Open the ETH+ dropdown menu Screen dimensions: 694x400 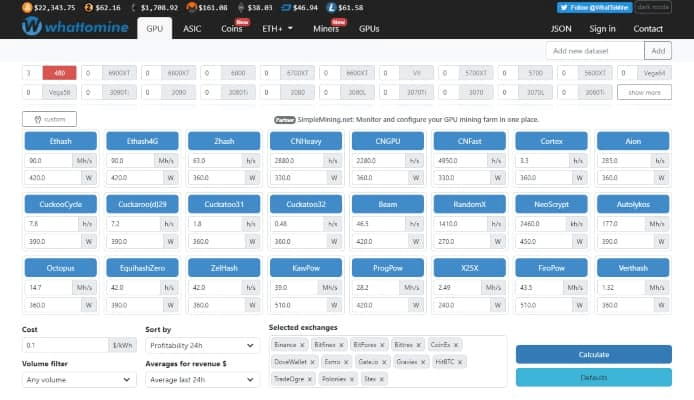278,29
